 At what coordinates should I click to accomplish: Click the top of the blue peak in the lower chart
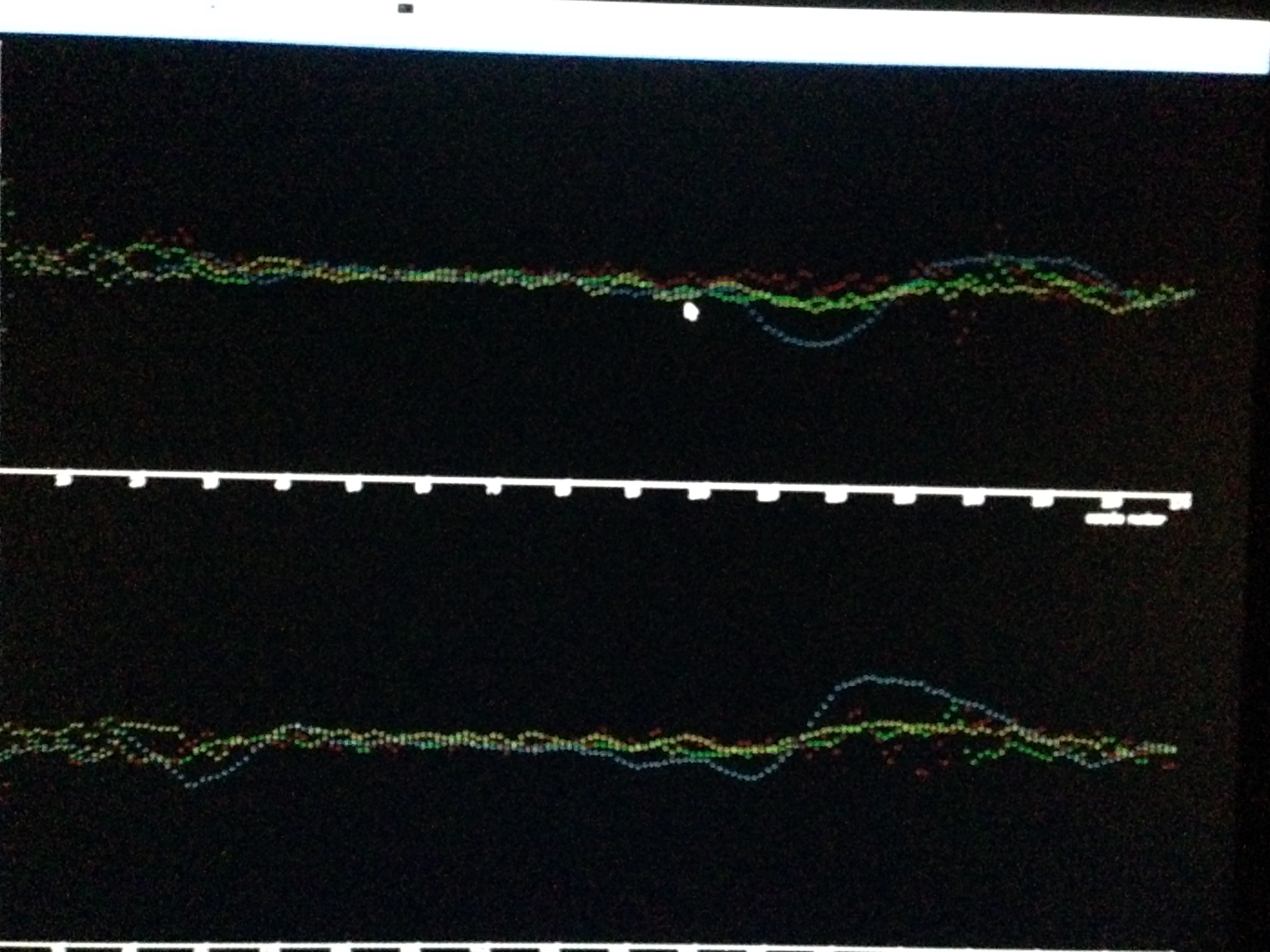[870, 678]
